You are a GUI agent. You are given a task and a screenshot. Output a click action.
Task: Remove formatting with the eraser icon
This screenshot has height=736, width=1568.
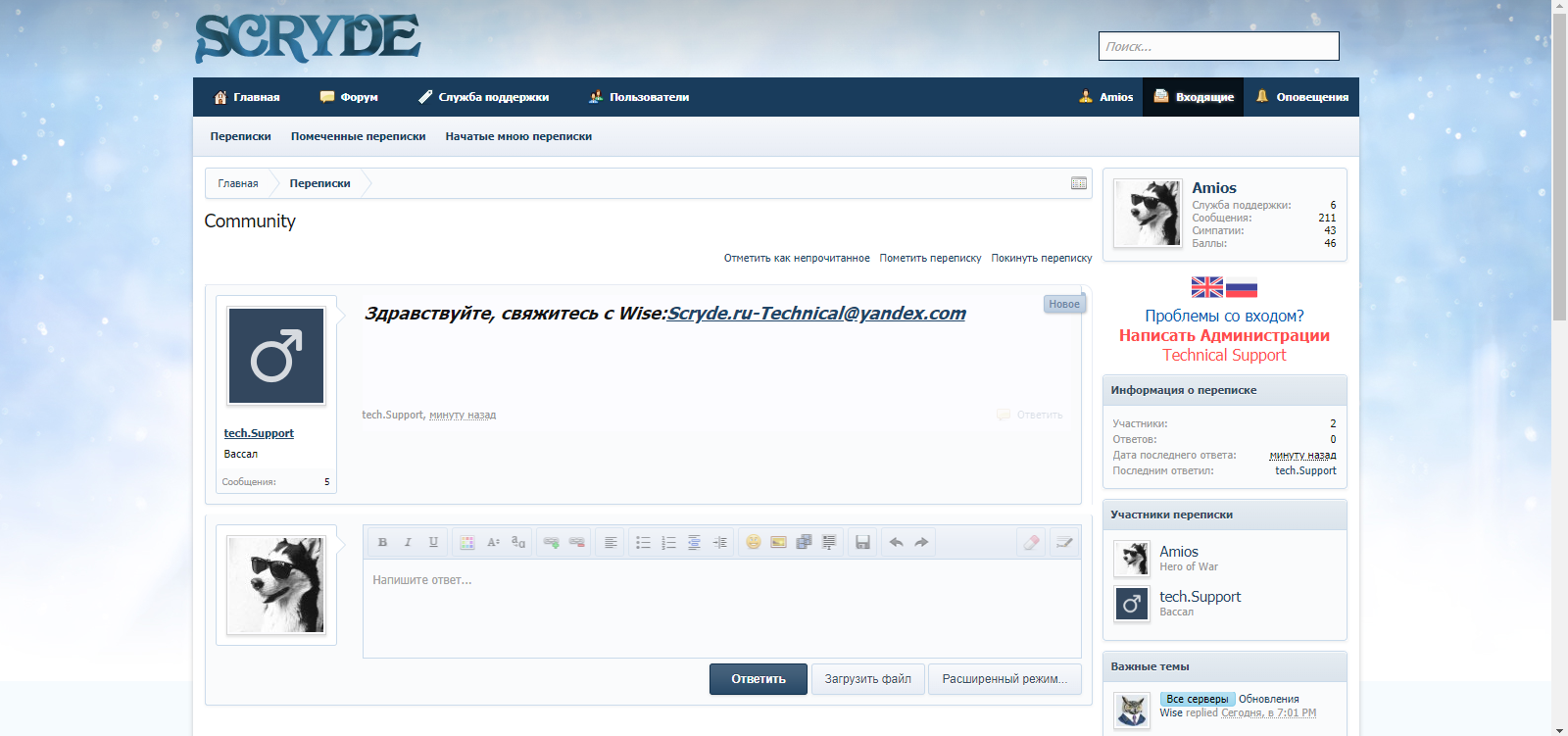1031,542
